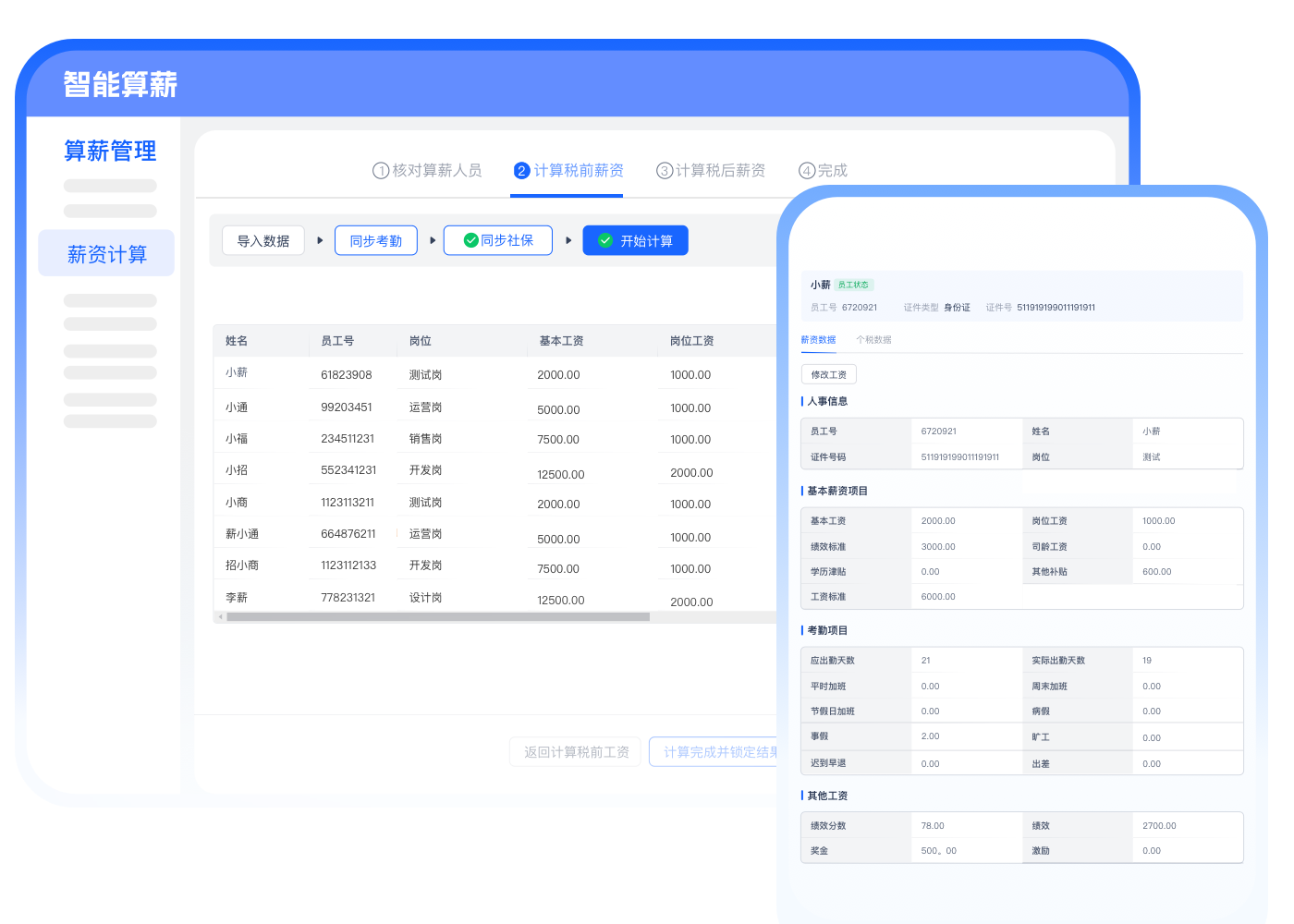Click the arrow between 导入数据 and 同步考勤
This screenshot has height=924, width=1294.
(320, 240)
